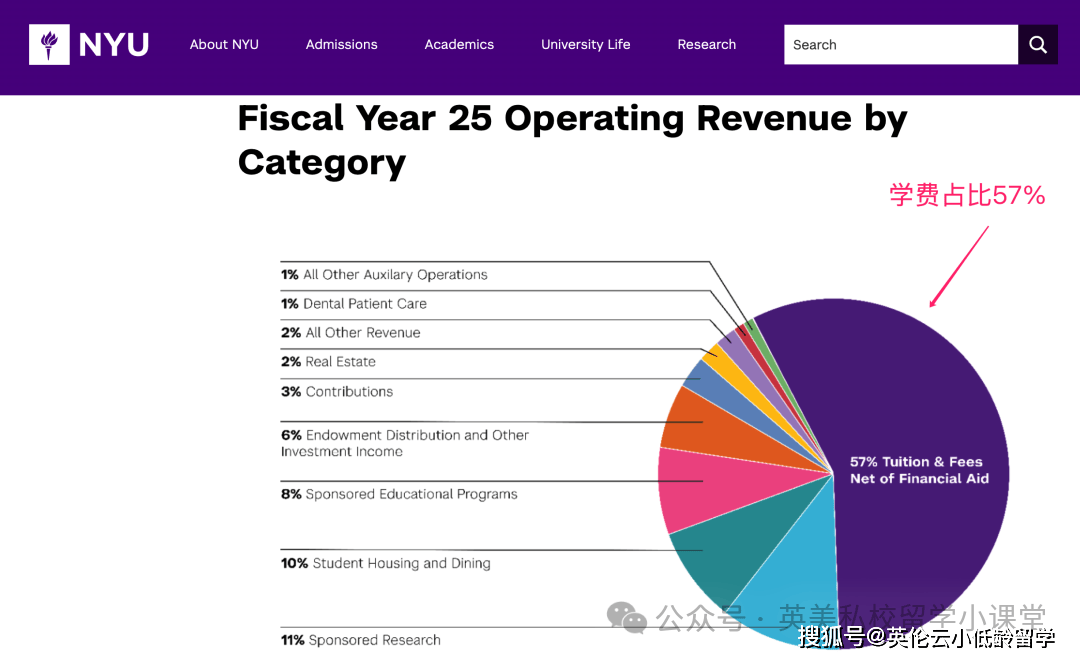Screen dimensions: 1080x661
Task: Click the teal Student Housing and Dining slice
Action: click(x=720, y=560)
